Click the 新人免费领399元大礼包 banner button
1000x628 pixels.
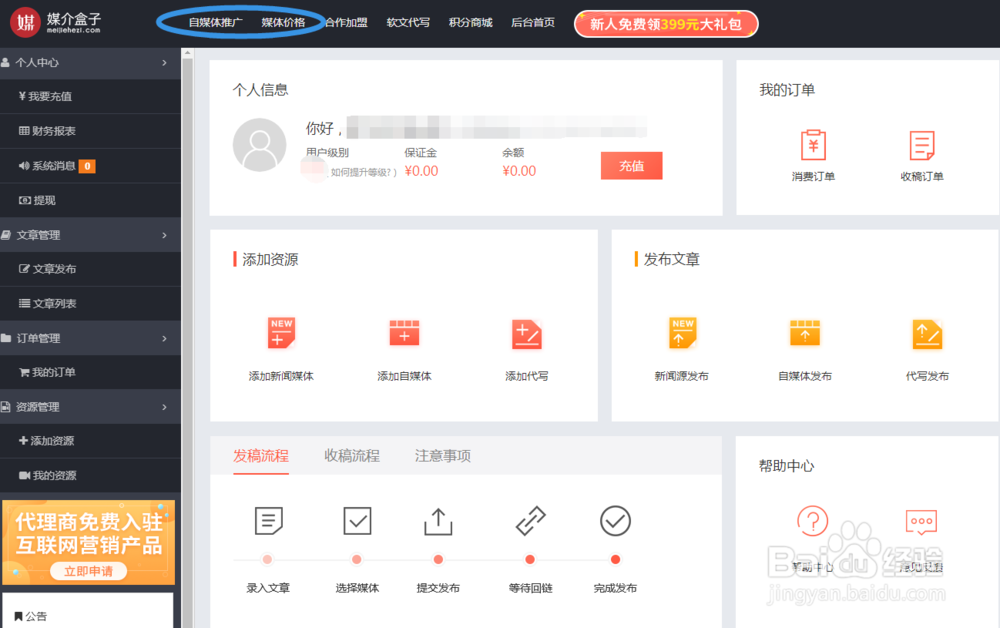coord(666,24)
